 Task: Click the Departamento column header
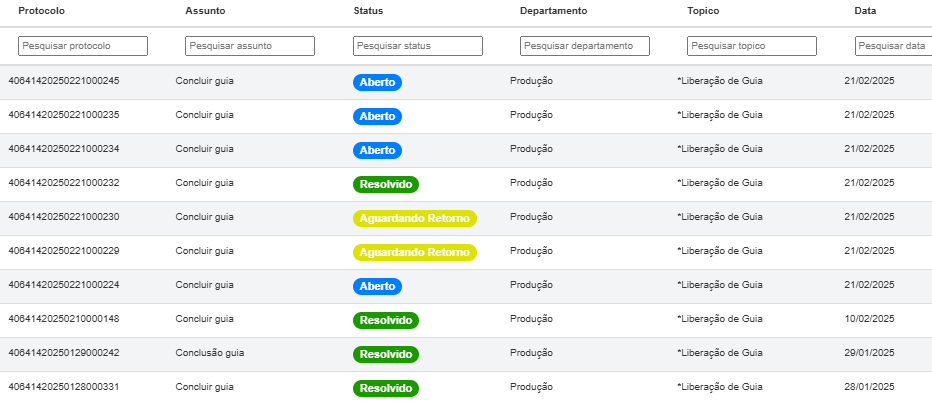coord(553,11)
